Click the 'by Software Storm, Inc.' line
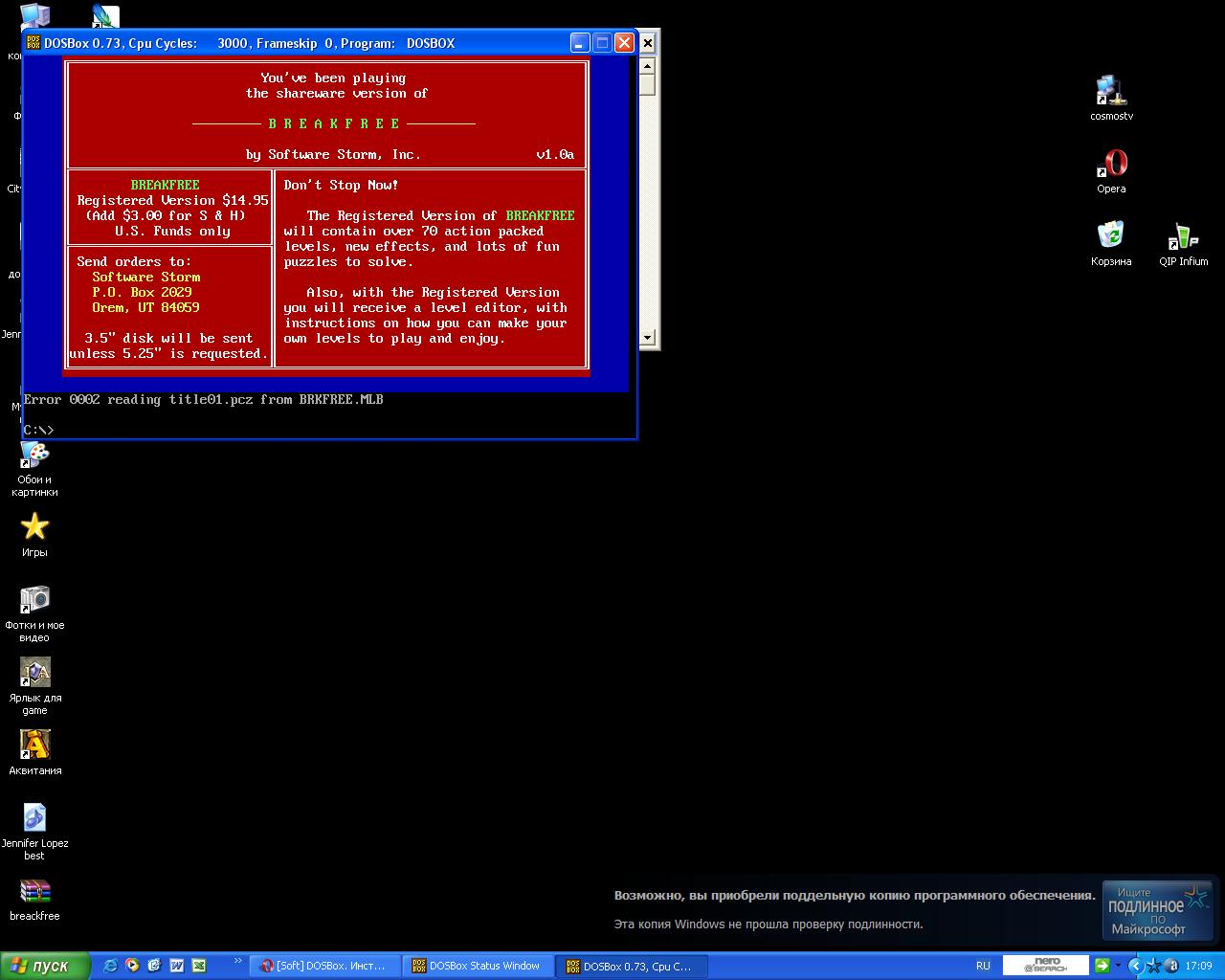The width and height of the screenshot is (1225, 980). pyautogui.click(x=333, y=154)
